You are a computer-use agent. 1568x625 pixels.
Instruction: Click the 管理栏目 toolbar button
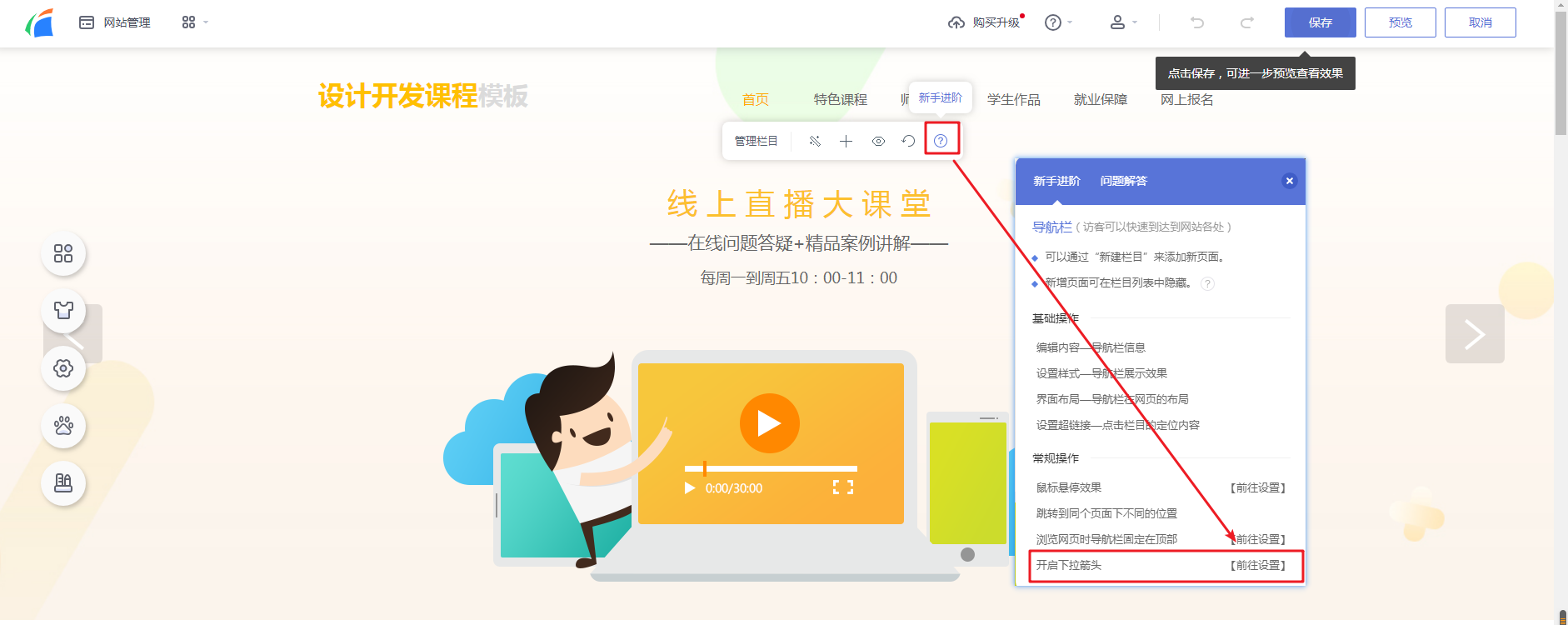[x=756, y=141]
